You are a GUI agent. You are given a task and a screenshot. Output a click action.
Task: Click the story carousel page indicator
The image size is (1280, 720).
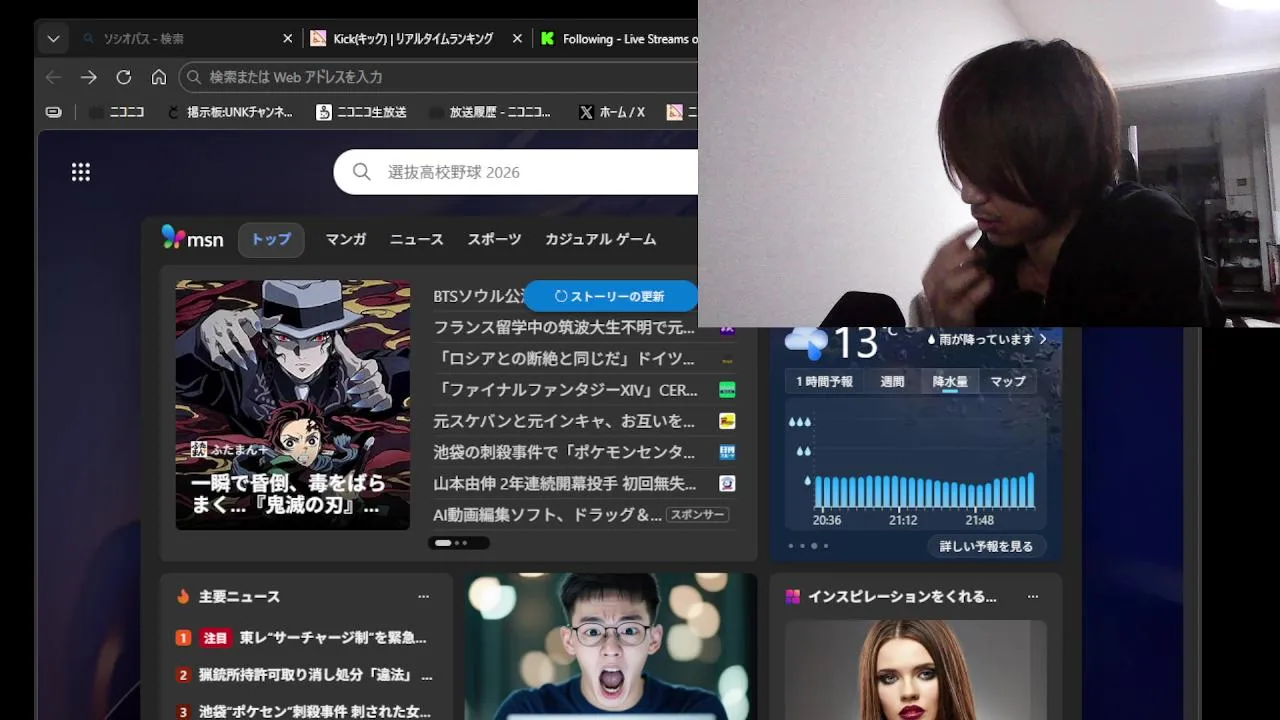click(x=459, y=543)
